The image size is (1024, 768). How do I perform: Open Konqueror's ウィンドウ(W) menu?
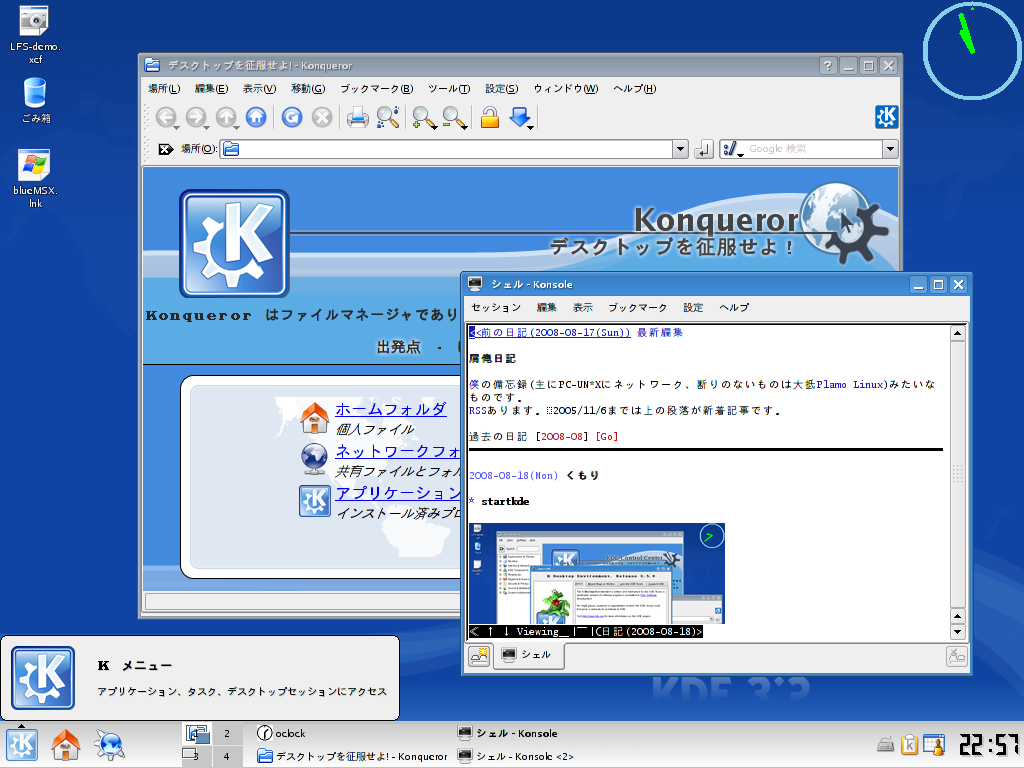coord(566,89)
